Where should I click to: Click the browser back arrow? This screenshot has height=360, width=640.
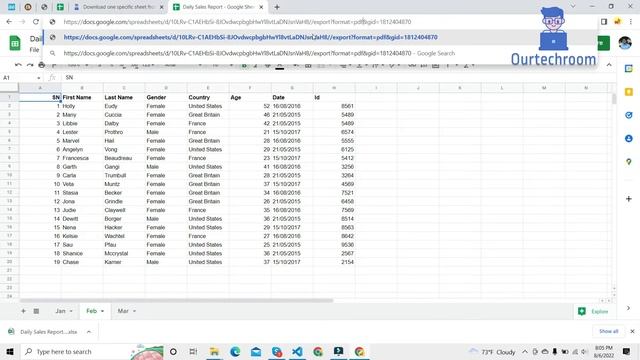pos(9,22)
